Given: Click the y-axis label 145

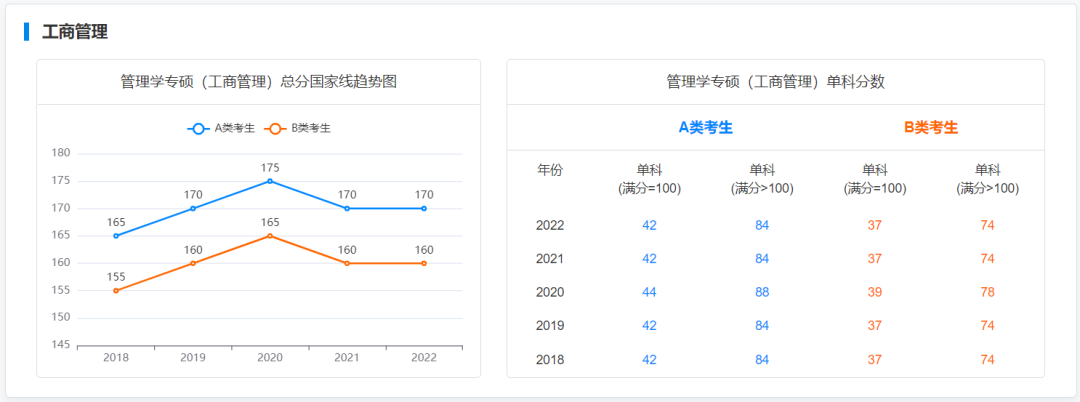Looking at the screenshot, I should pyautogui.click(x=61, y=345).
